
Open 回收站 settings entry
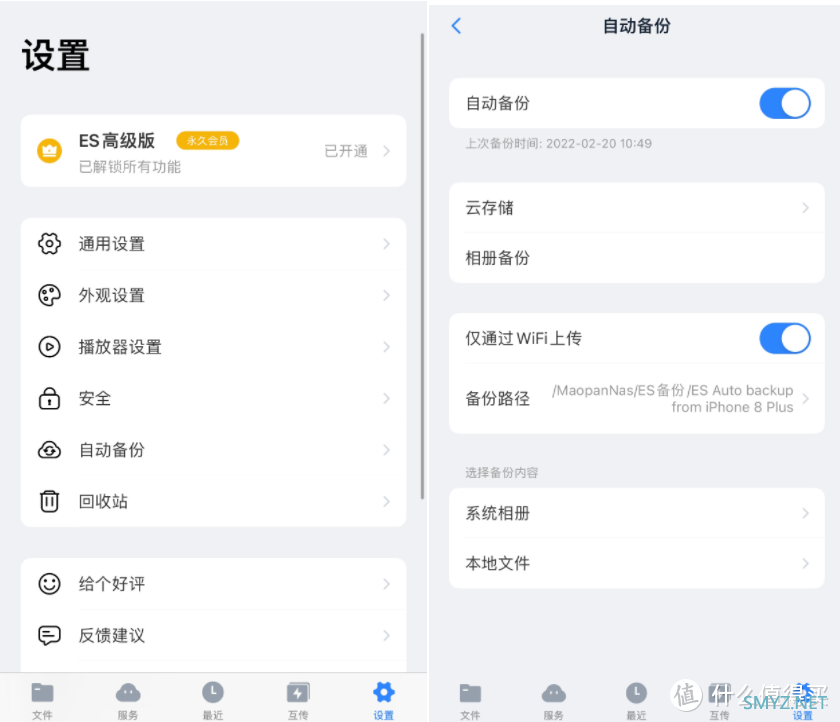[x=213, y=501]
